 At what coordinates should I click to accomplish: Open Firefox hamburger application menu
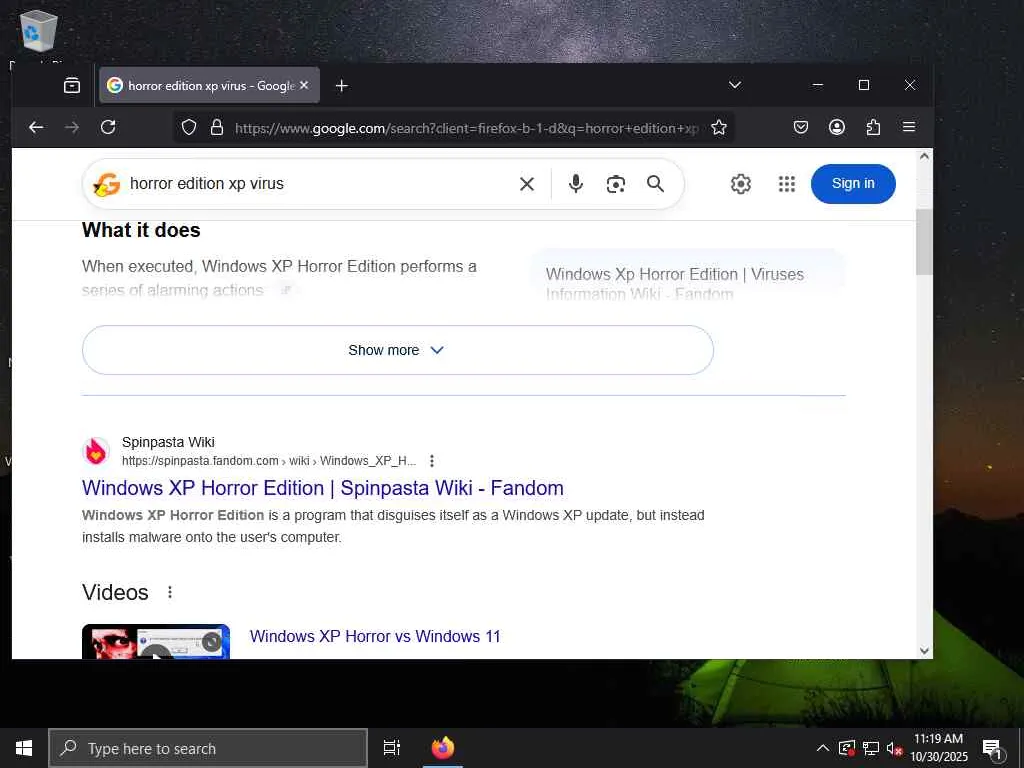[909, 127]
